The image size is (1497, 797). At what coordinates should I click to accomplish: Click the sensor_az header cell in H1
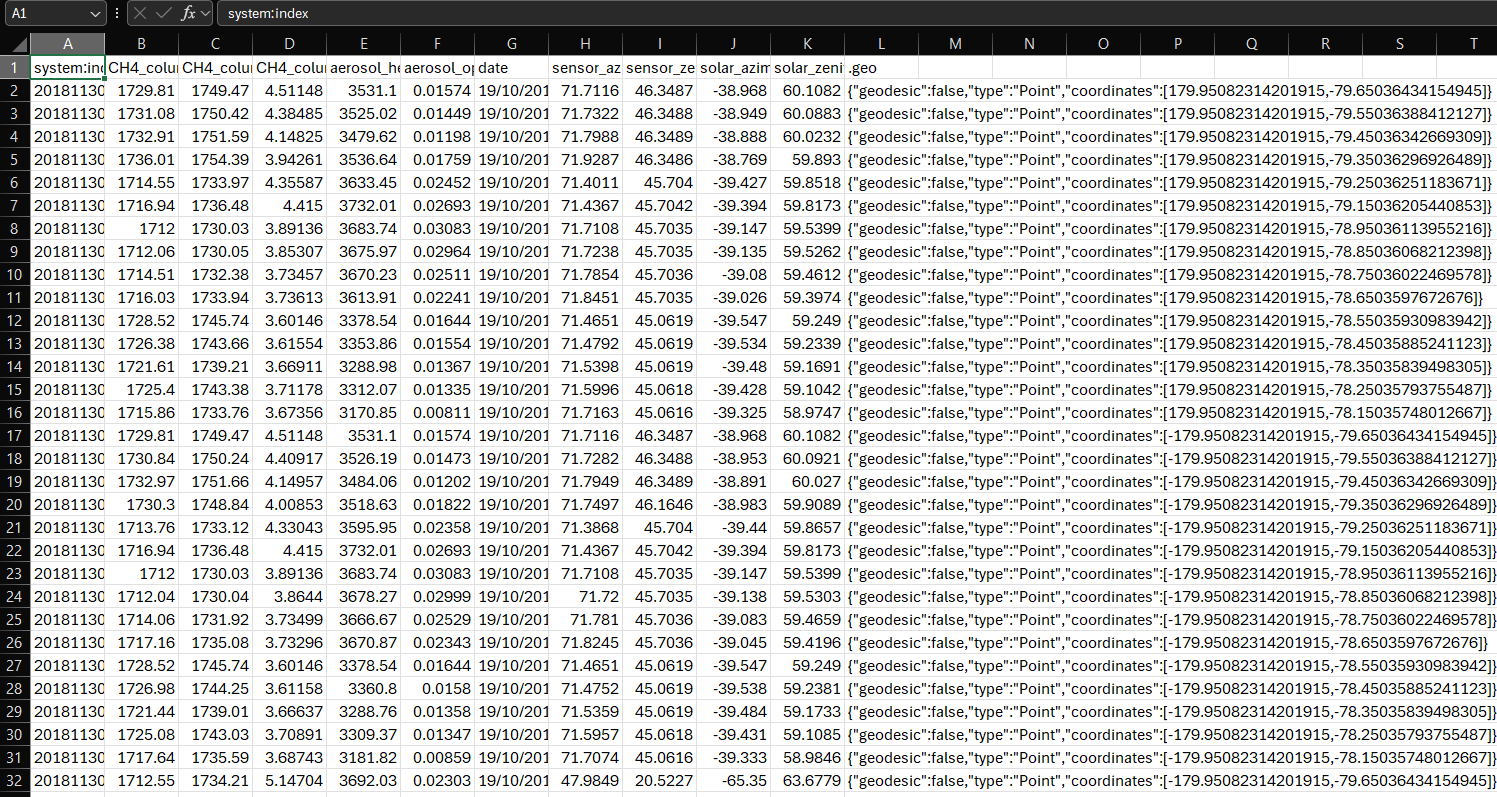click(x=585, y=67)
